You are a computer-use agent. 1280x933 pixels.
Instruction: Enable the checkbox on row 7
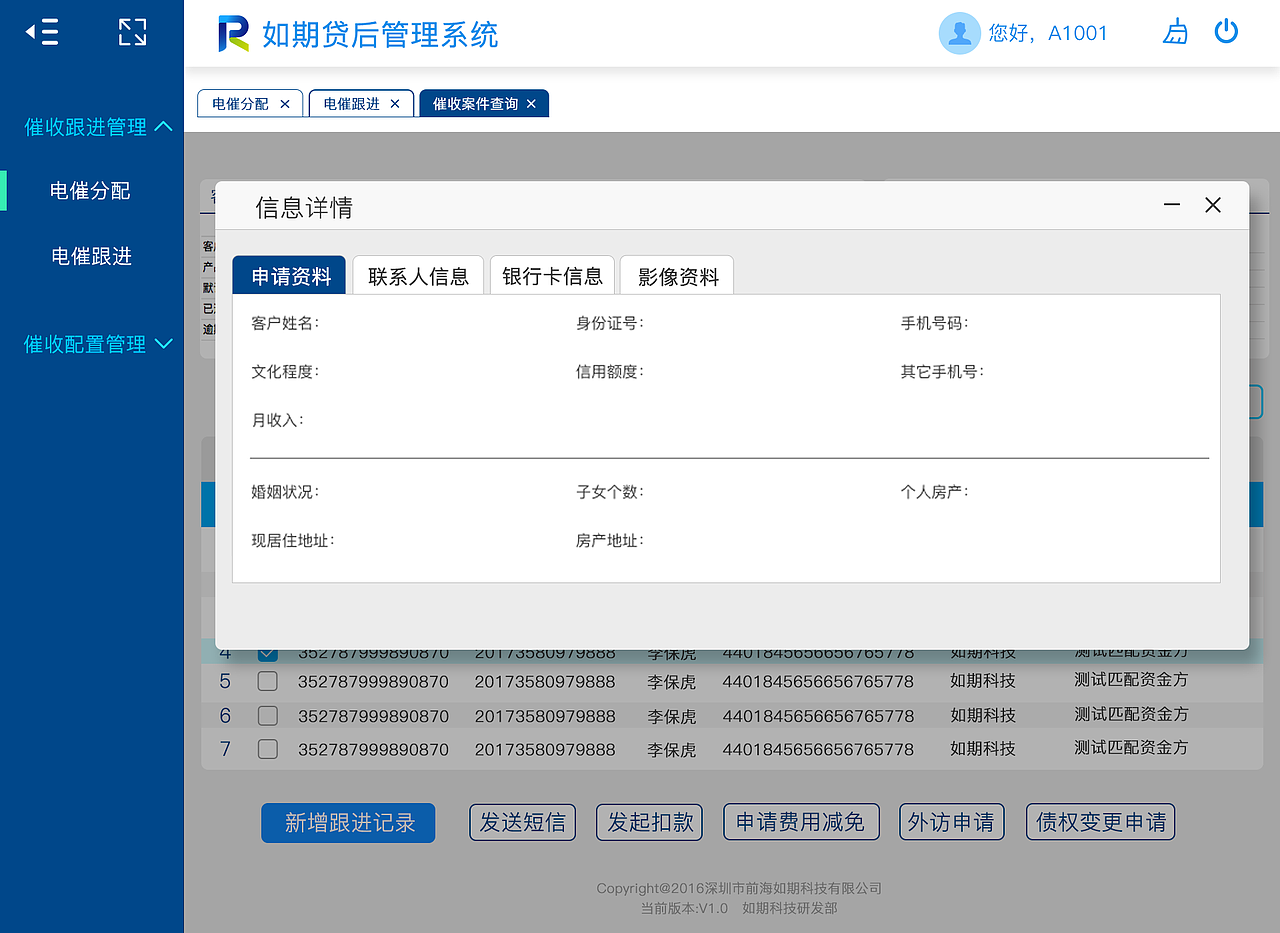(x=267, y=748)
